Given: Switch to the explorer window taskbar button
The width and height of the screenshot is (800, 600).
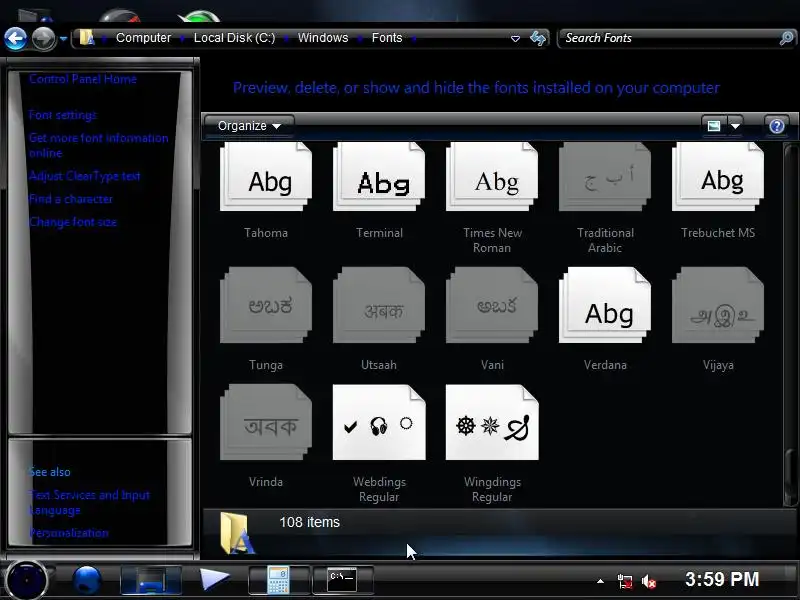Looking at the screenshot, I should (x=151, y=580).
